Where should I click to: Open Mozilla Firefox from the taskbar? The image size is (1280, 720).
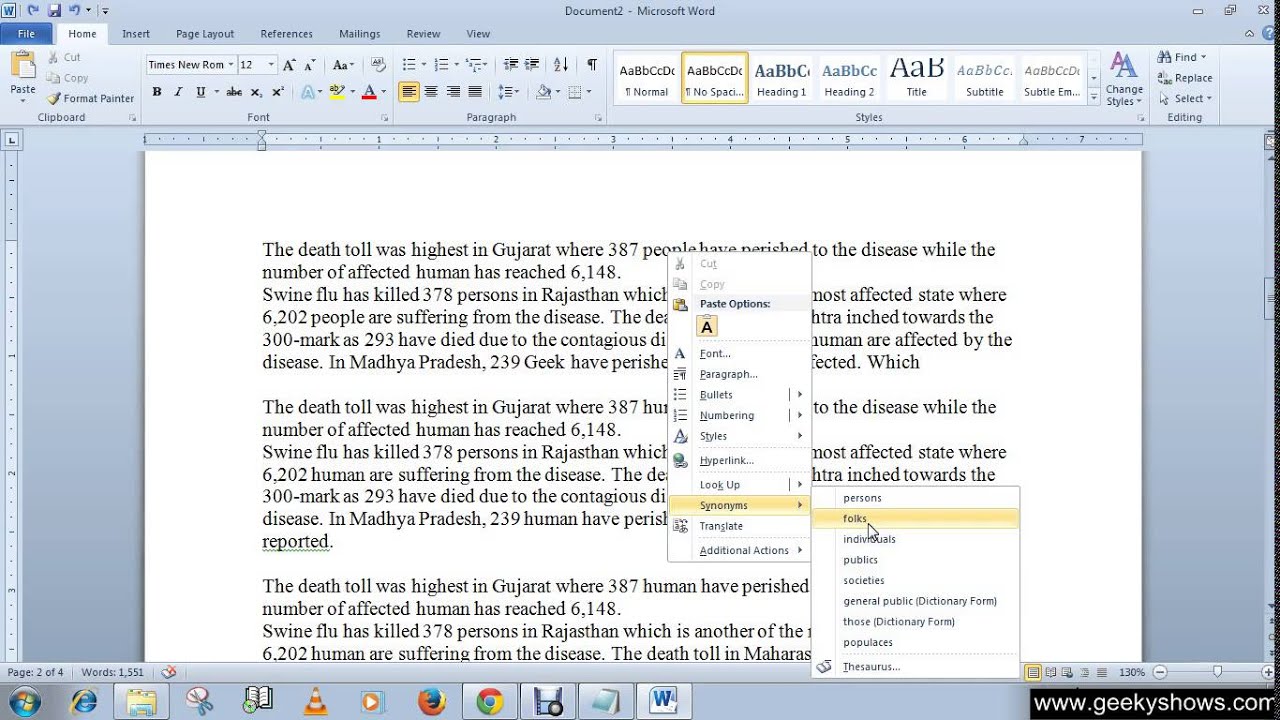click(432, 701)
